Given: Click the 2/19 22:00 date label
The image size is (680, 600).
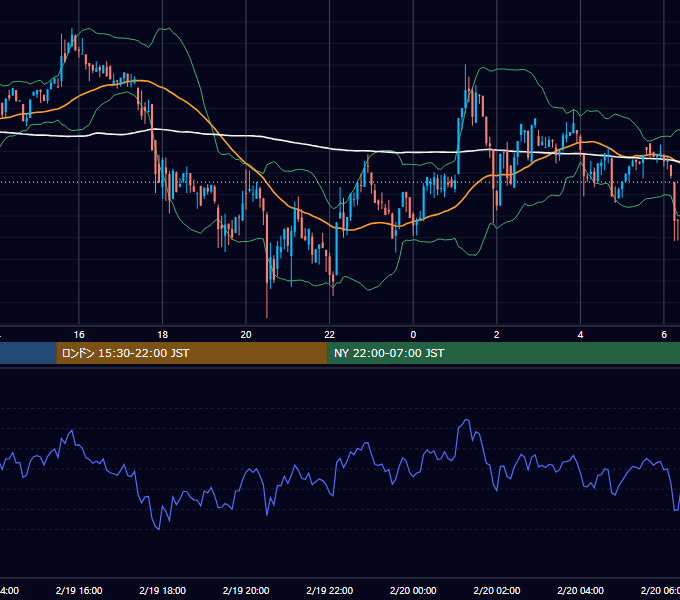Looking at the screenshot, I should 330,590.
